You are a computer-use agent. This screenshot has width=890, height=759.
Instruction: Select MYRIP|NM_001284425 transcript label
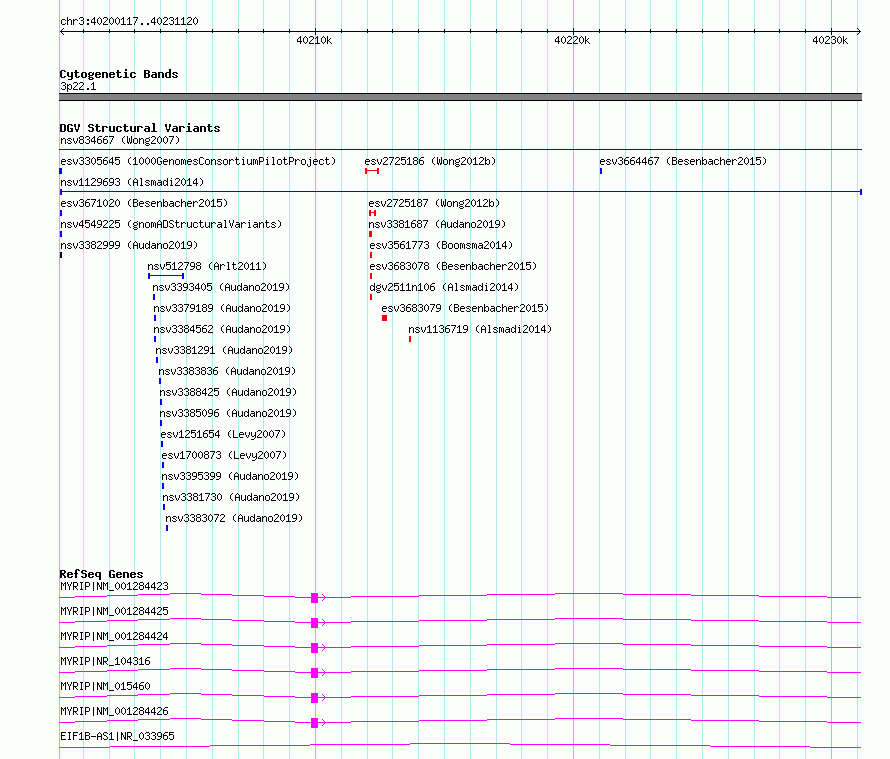click(x=114, y=611)
